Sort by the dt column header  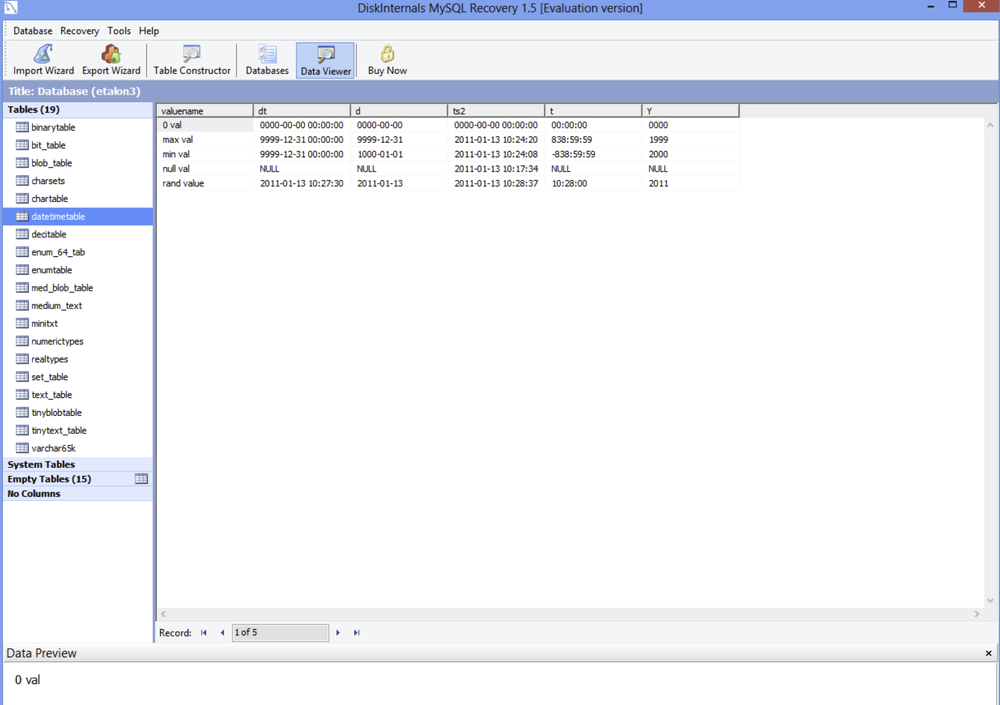pos(302,111)
